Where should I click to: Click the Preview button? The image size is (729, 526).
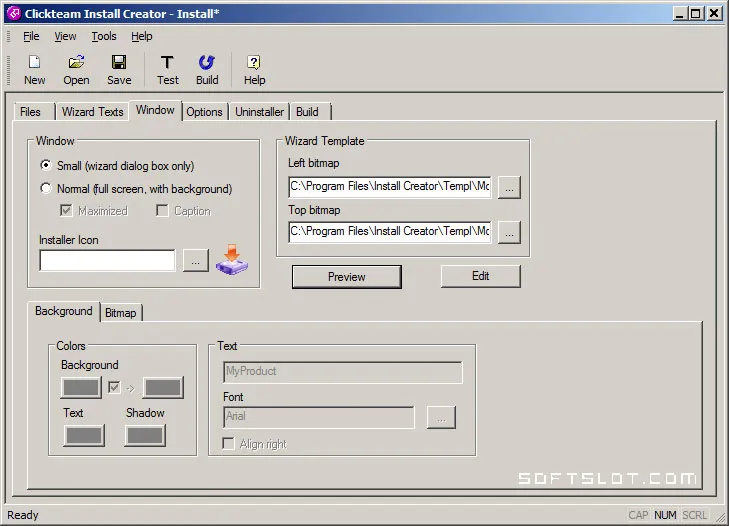(347, 277)
